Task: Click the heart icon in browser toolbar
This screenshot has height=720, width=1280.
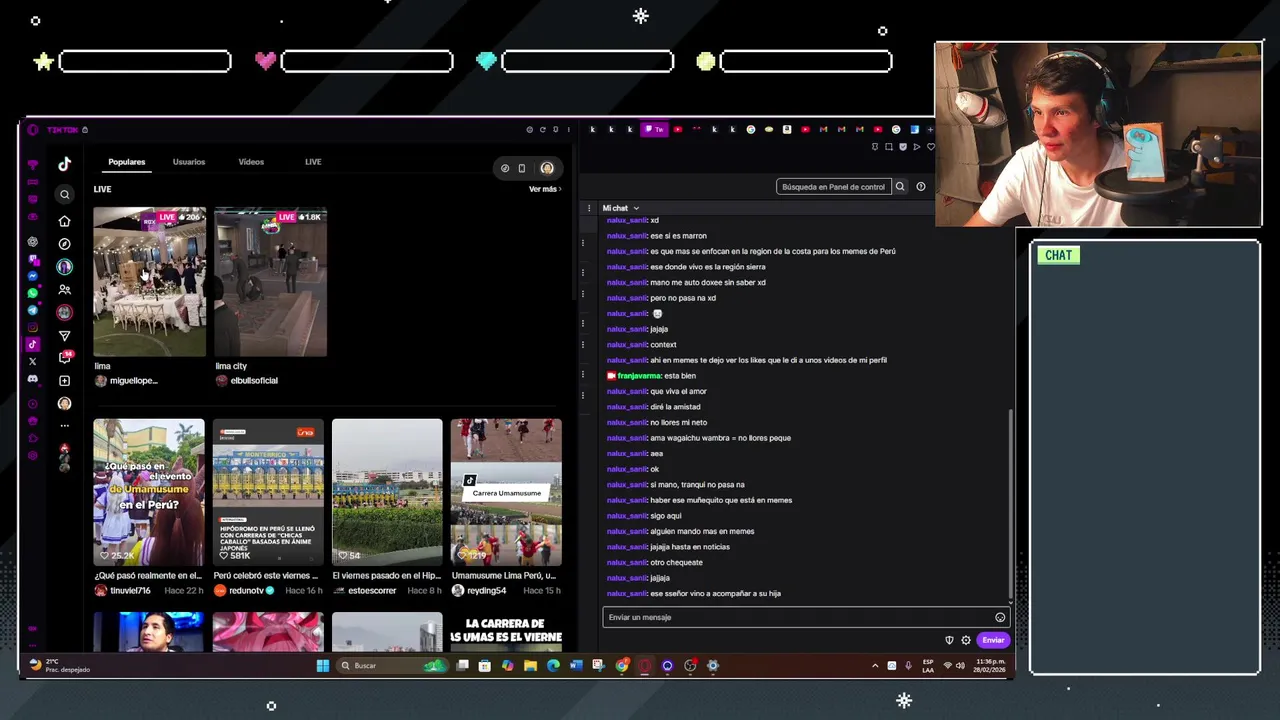Action: click(931, 147)
